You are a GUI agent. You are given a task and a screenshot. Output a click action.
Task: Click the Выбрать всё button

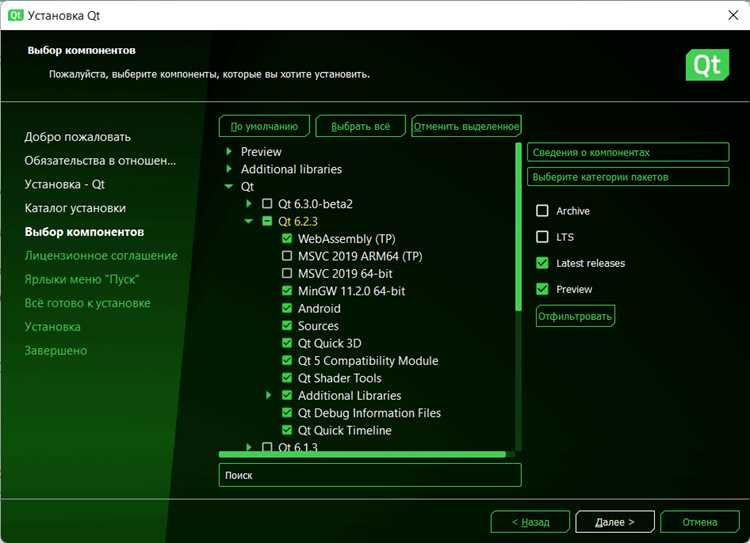tap(361, 126)
